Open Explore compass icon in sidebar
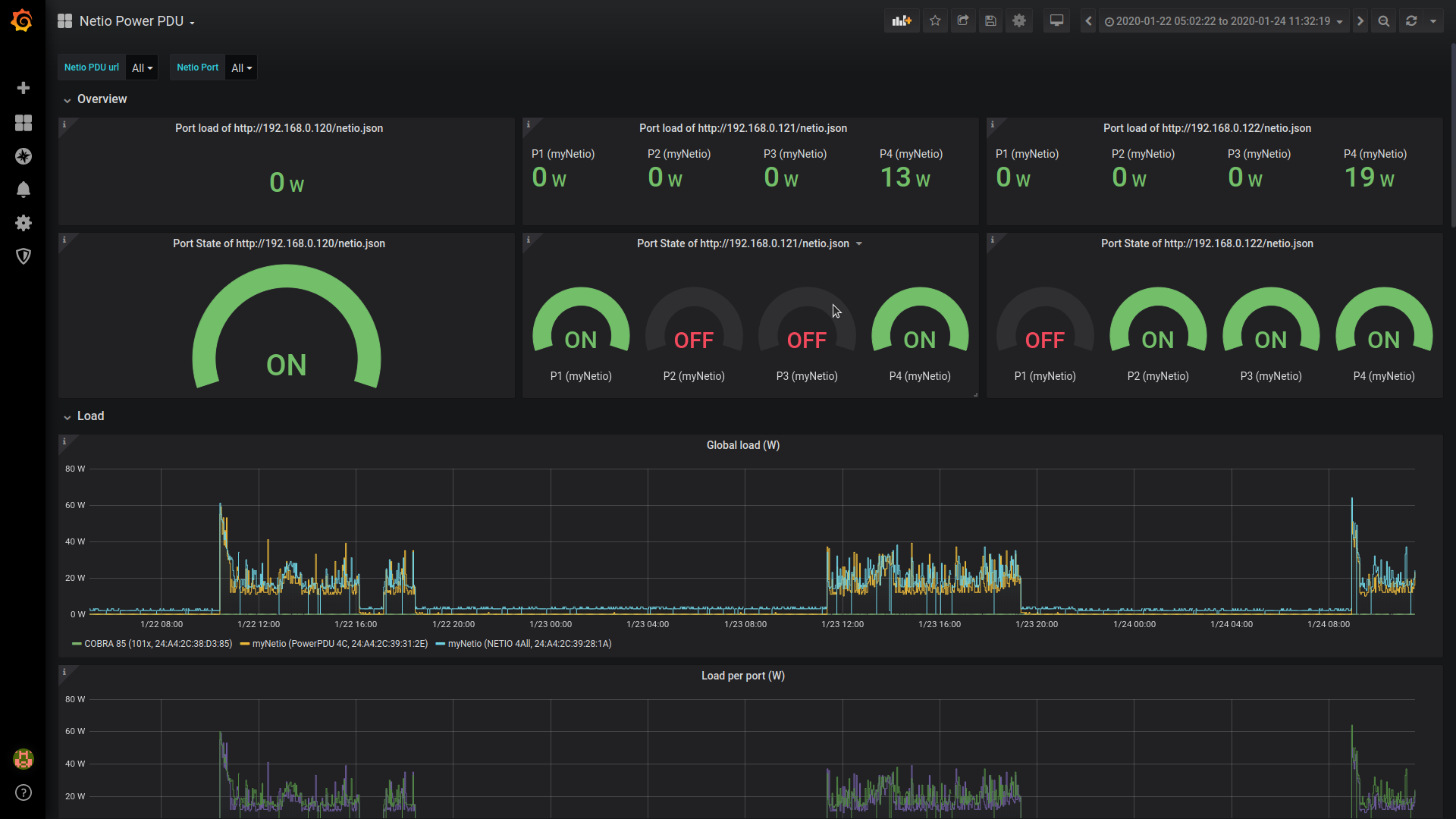Viewport: 1456px width, 819px height. (x=24, y=156)
